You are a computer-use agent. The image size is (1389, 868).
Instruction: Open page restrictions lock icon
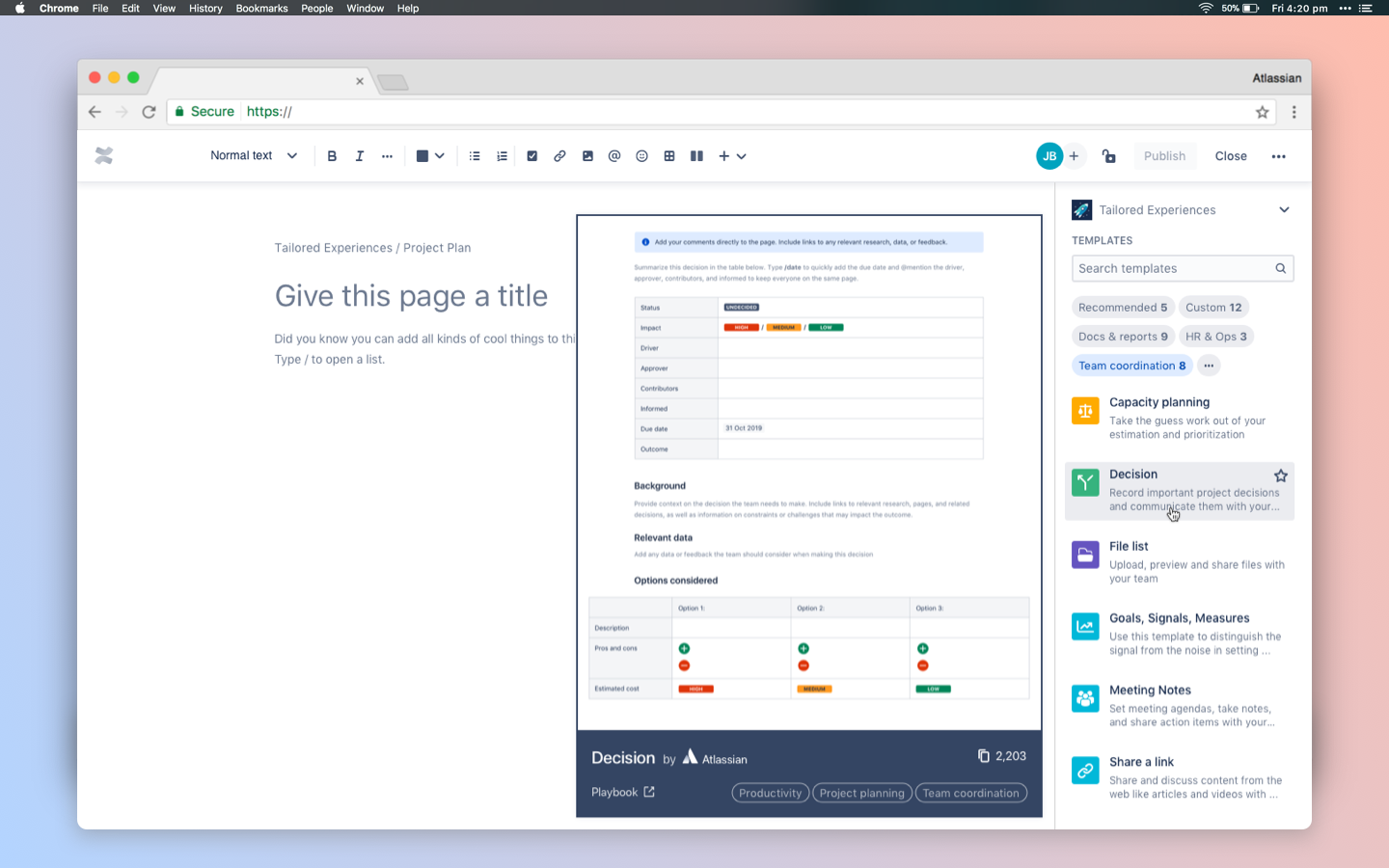pos(1109,156)
